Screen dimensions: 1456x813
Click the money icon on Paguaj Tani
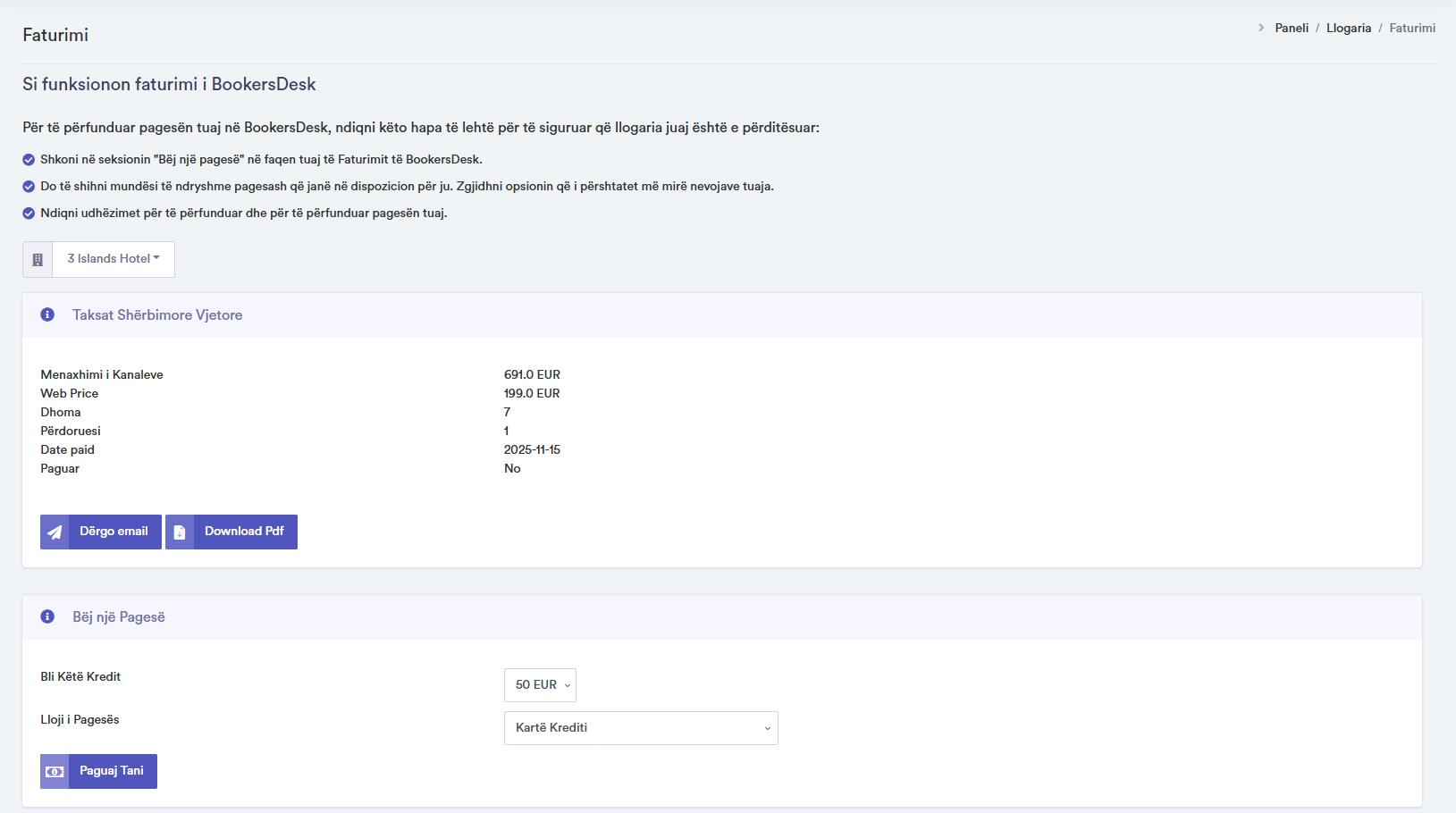[x=55, y=772]
